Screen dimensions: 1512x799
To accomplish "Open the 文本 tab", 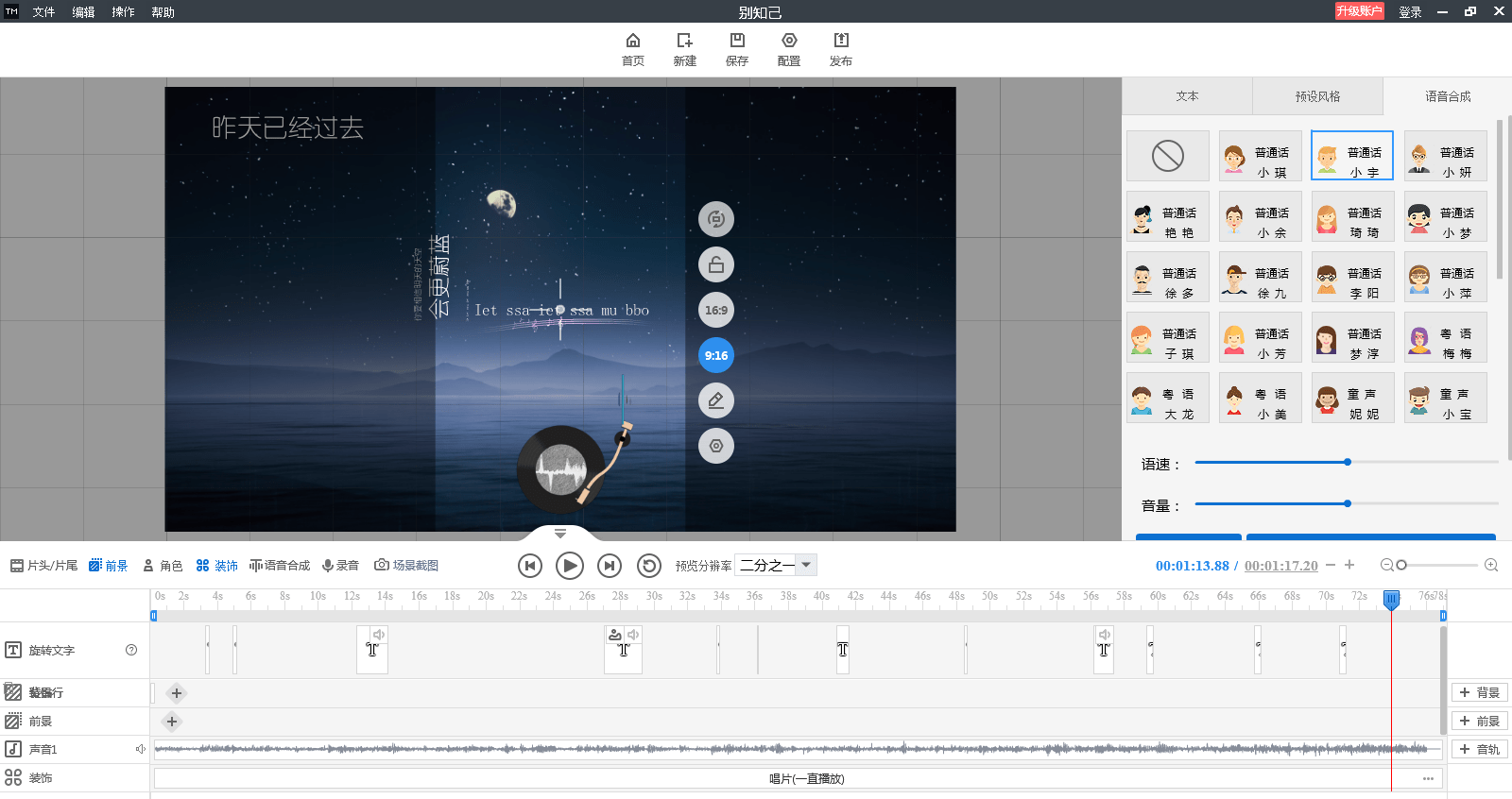I will tap(1188, 96).
